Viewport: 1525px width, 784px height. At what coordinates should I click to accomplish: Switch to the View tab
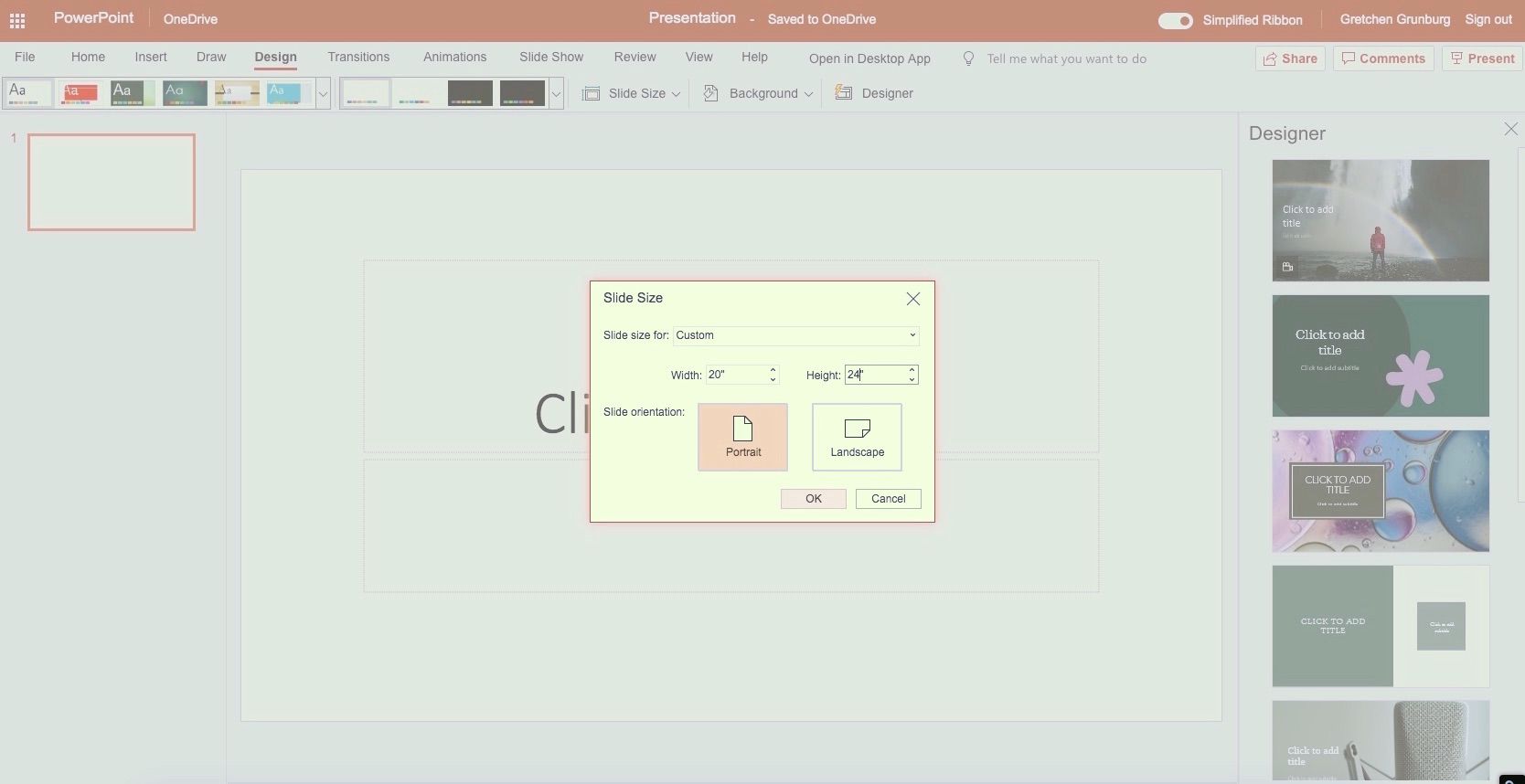click(x=699, y=57)
